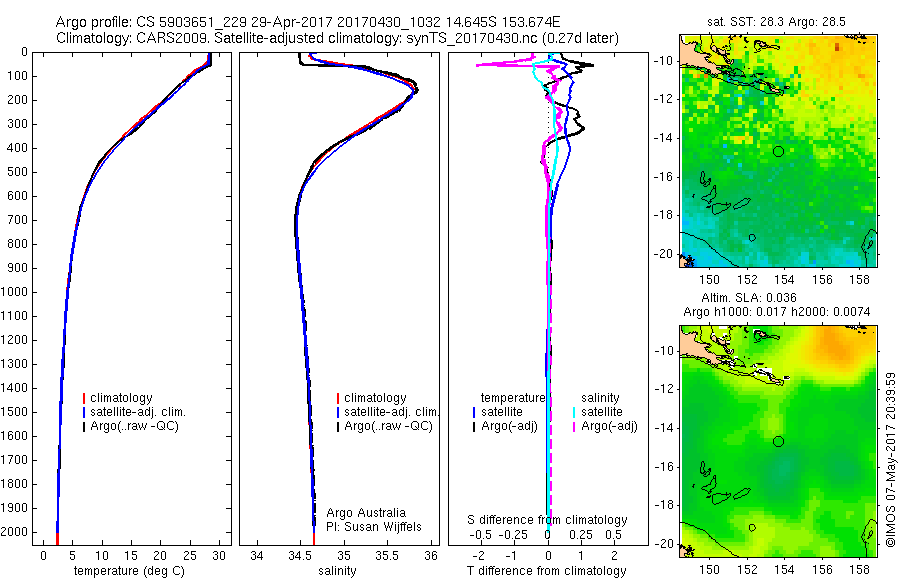Screen dimensions: 900x580
Task: Click black 'Argo(-adj)' temperature legend entry
Action: pyautogui.click(x=509, y=426)
